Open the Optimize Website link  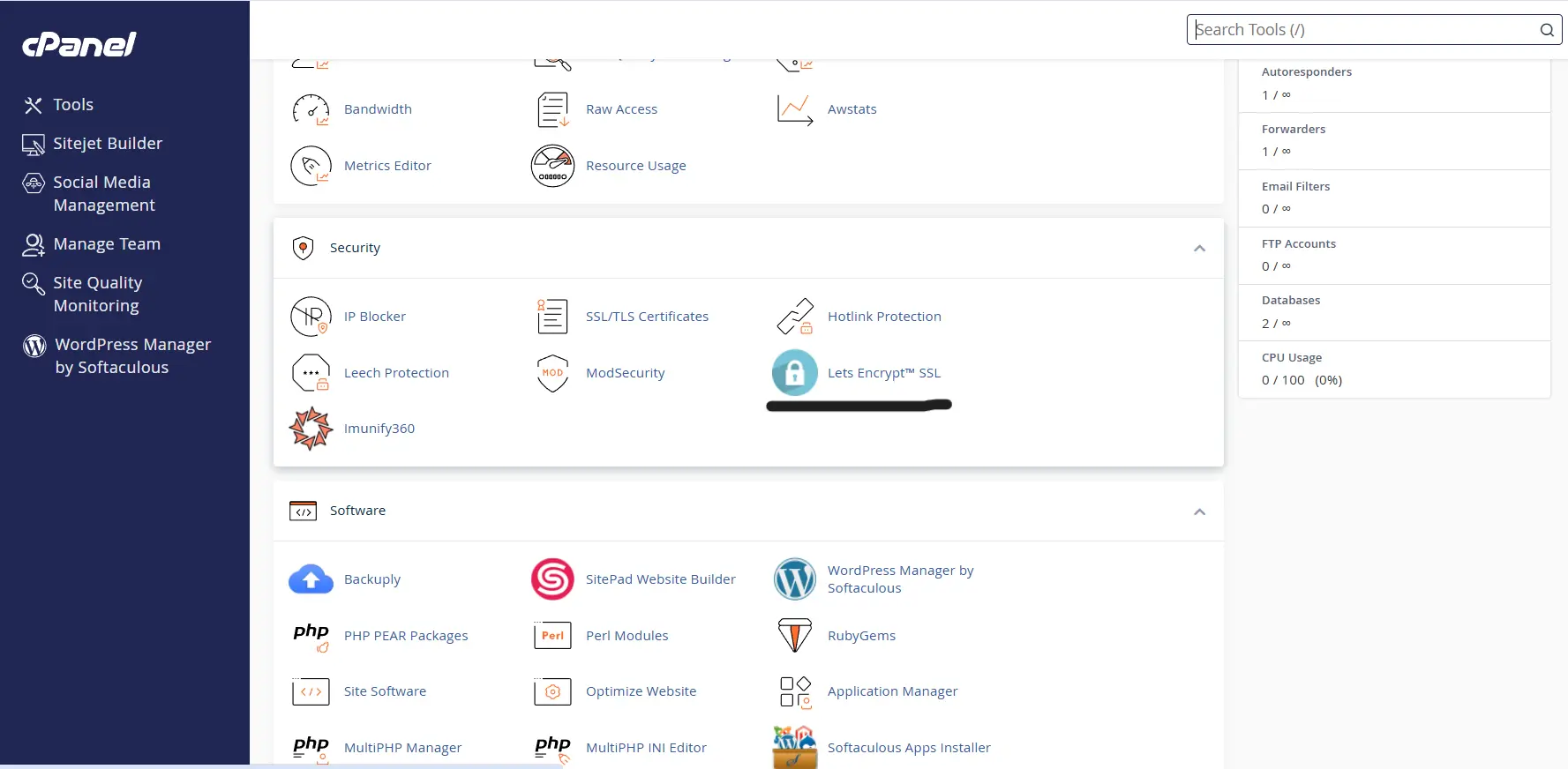pos(641,691)
